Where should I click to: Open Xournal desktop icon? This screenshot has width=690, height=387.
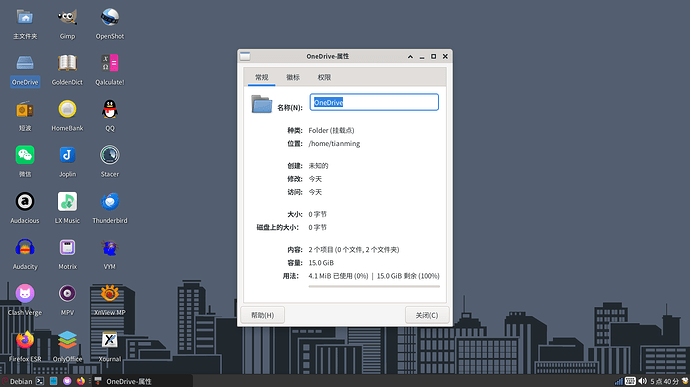click(110, 340)
